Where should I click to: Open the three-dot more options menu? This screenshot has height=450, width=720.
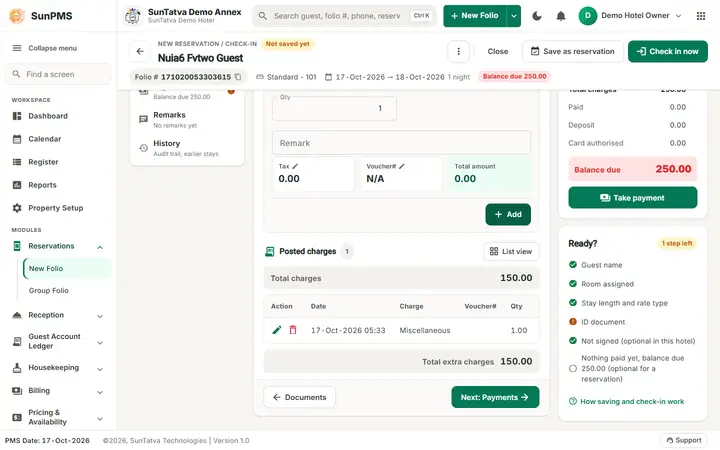point(458,51)
